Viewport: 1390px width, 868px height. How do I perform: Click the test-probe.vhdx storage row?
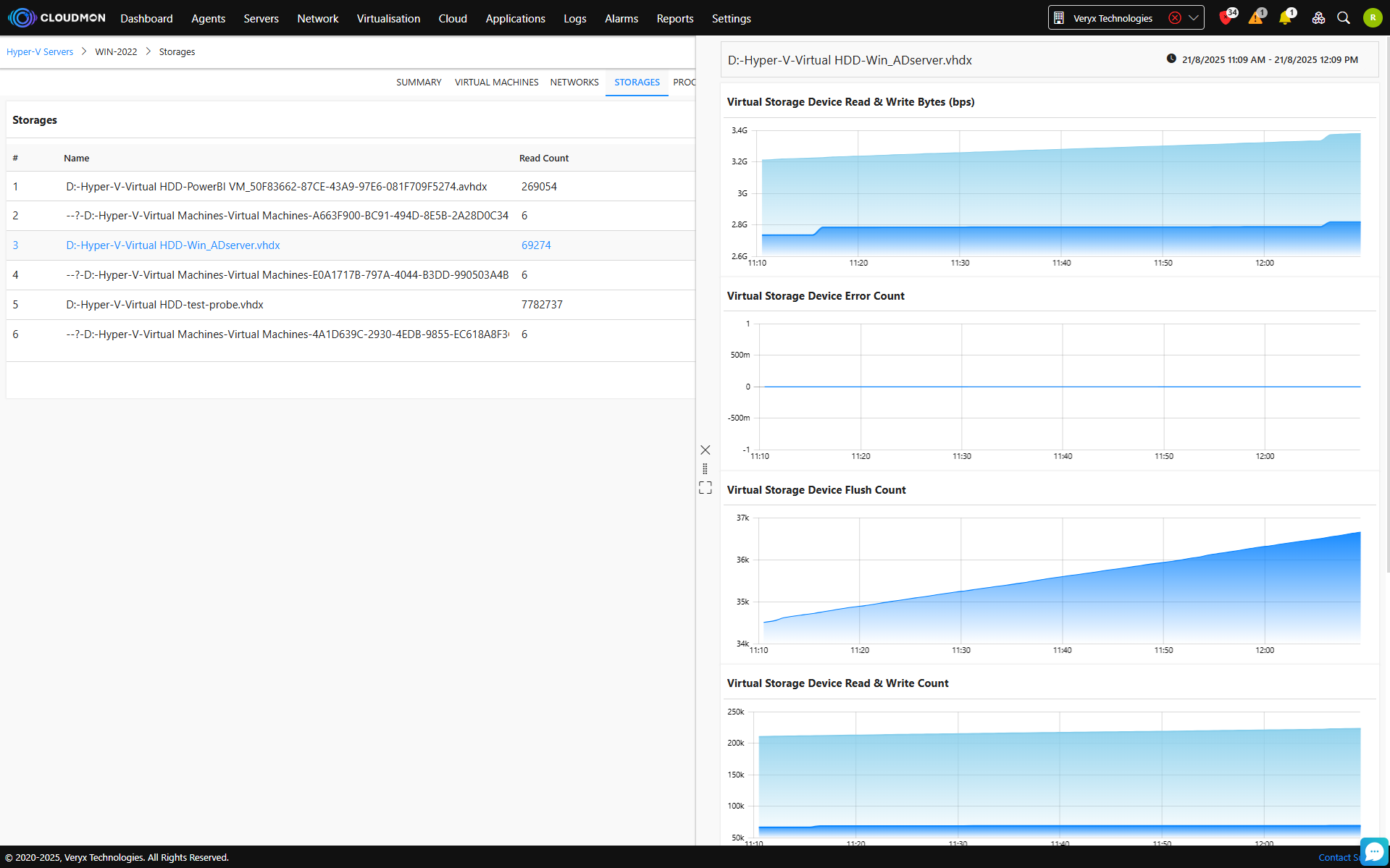point(165,305)
